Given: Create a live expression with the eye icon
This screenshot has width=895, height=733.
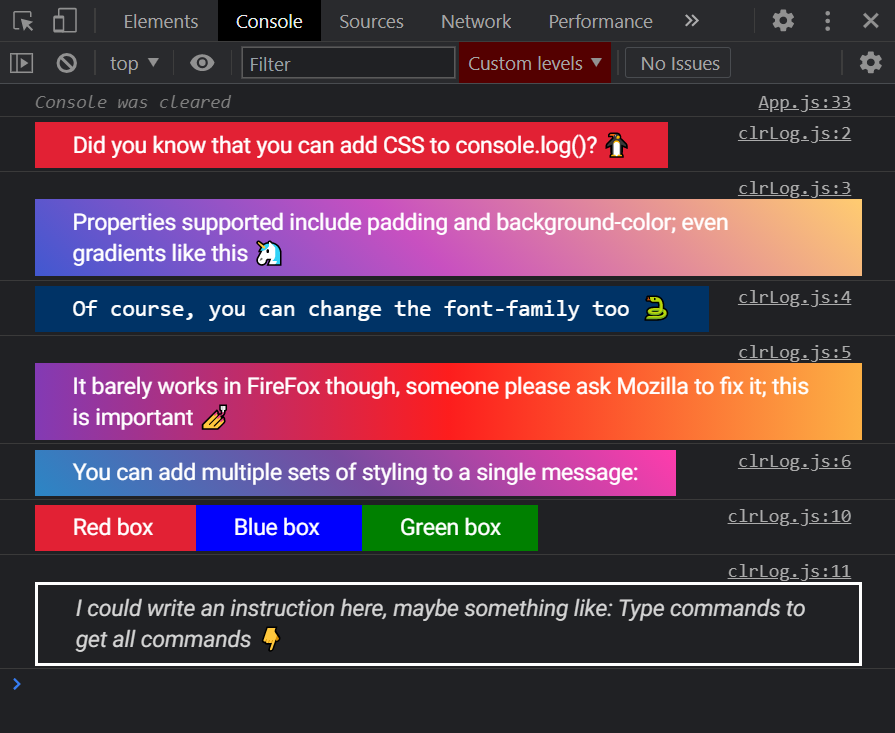Looking at the screenshot, I should [202, 62].
